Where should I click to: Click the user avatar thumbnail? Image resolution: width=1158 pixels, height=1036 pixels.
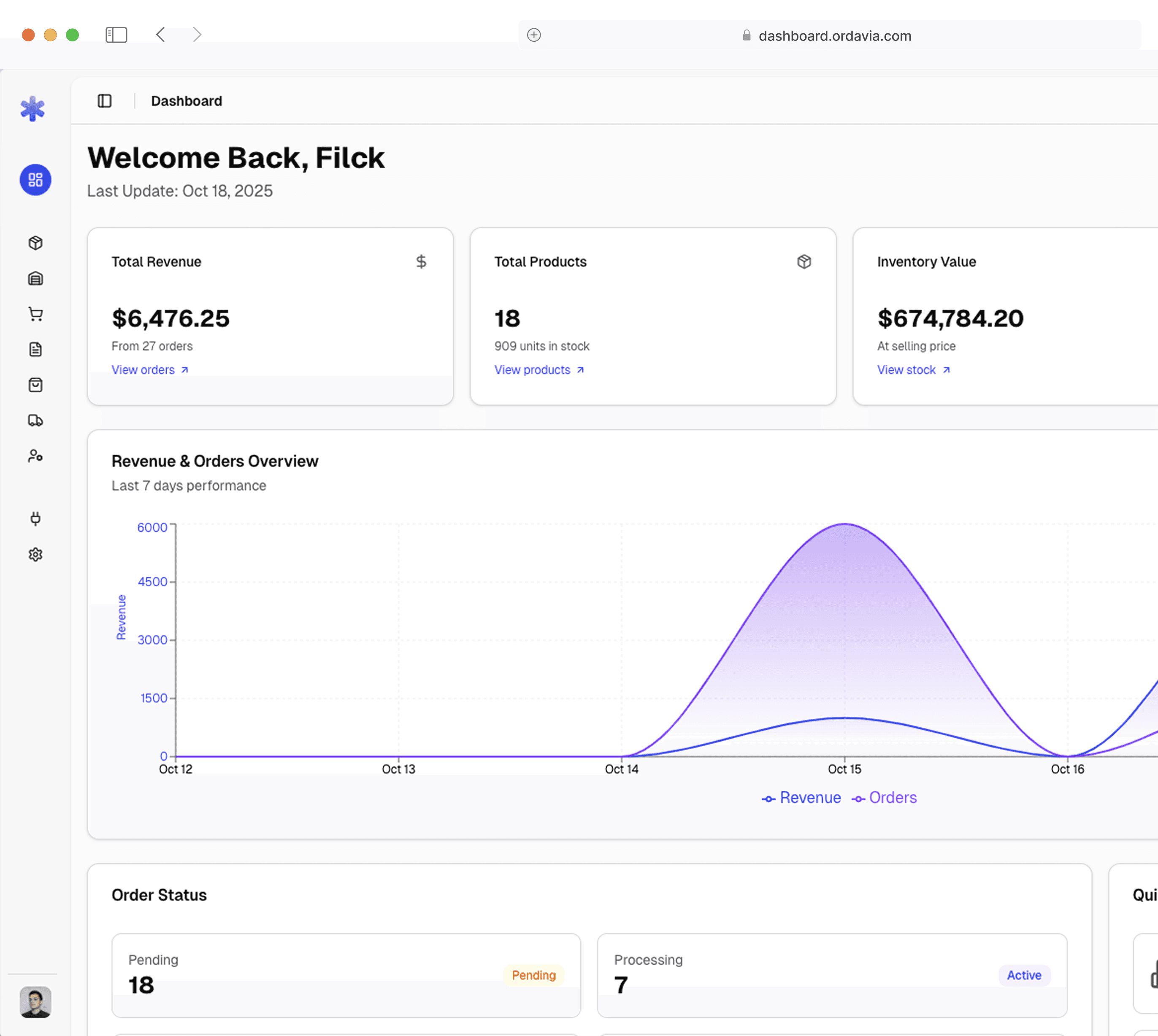pyautogui.click(x=35, y=1002)
